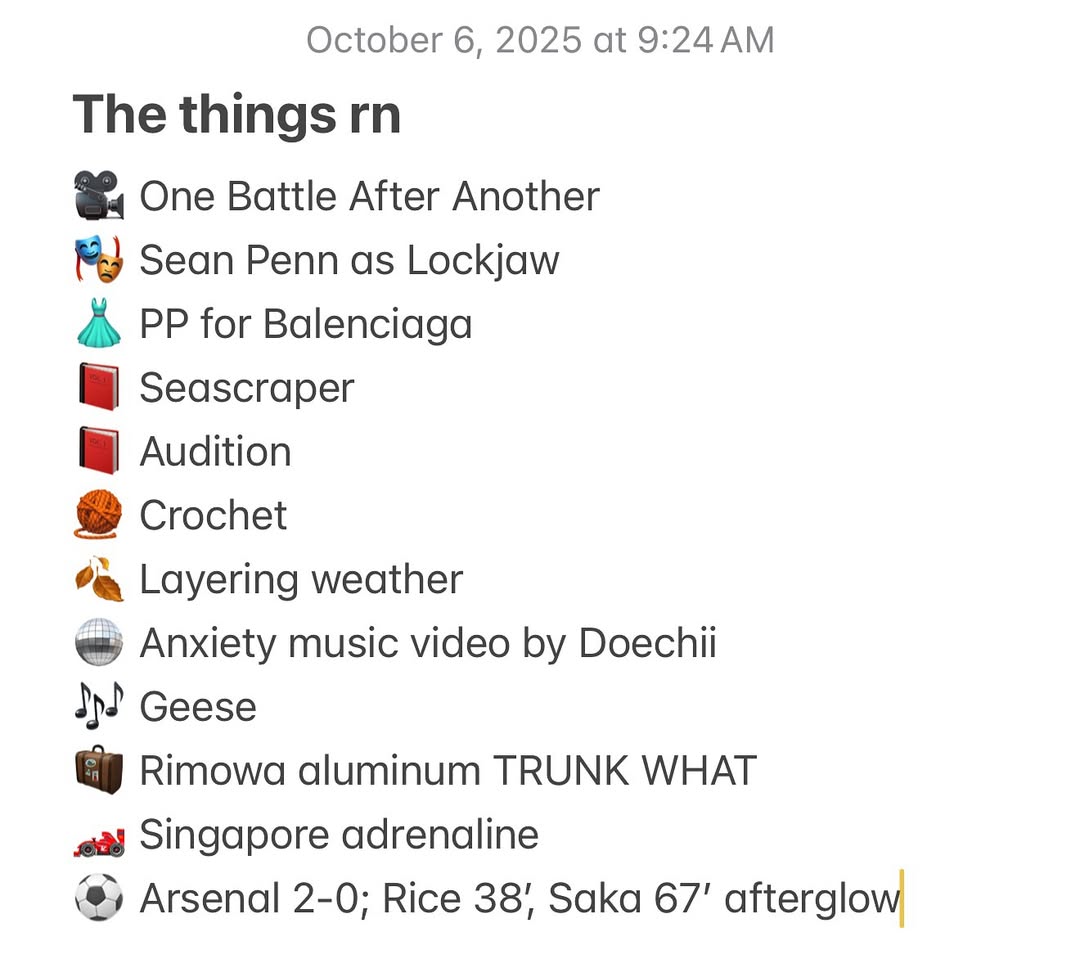Click the mirror ball emoji
Screen dimensions: 1080x977
pyautogui.click(x=99, y=643)
